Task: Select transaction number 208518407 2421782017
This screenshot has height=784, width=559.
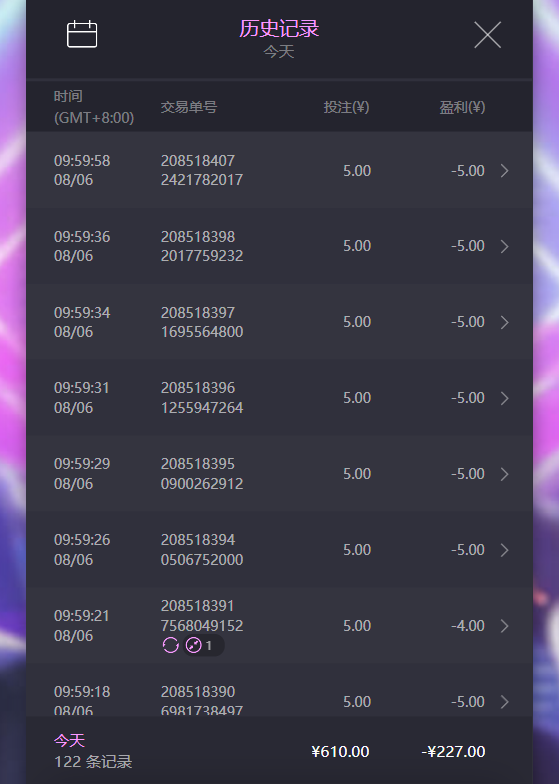Action: (x=202, y=170)
